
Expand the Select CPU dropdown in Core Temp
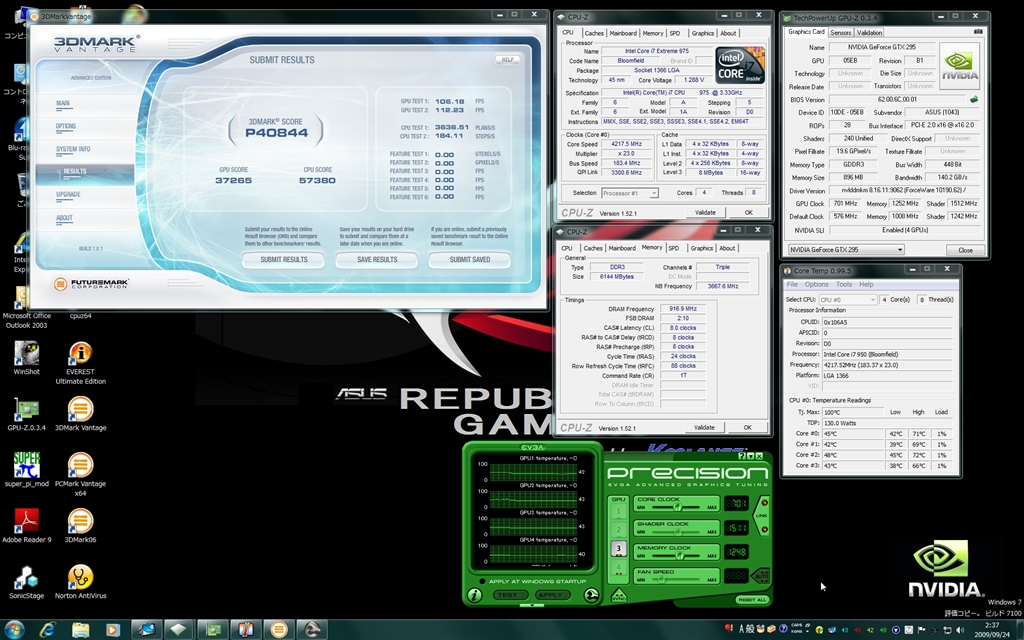pos(846,299)
